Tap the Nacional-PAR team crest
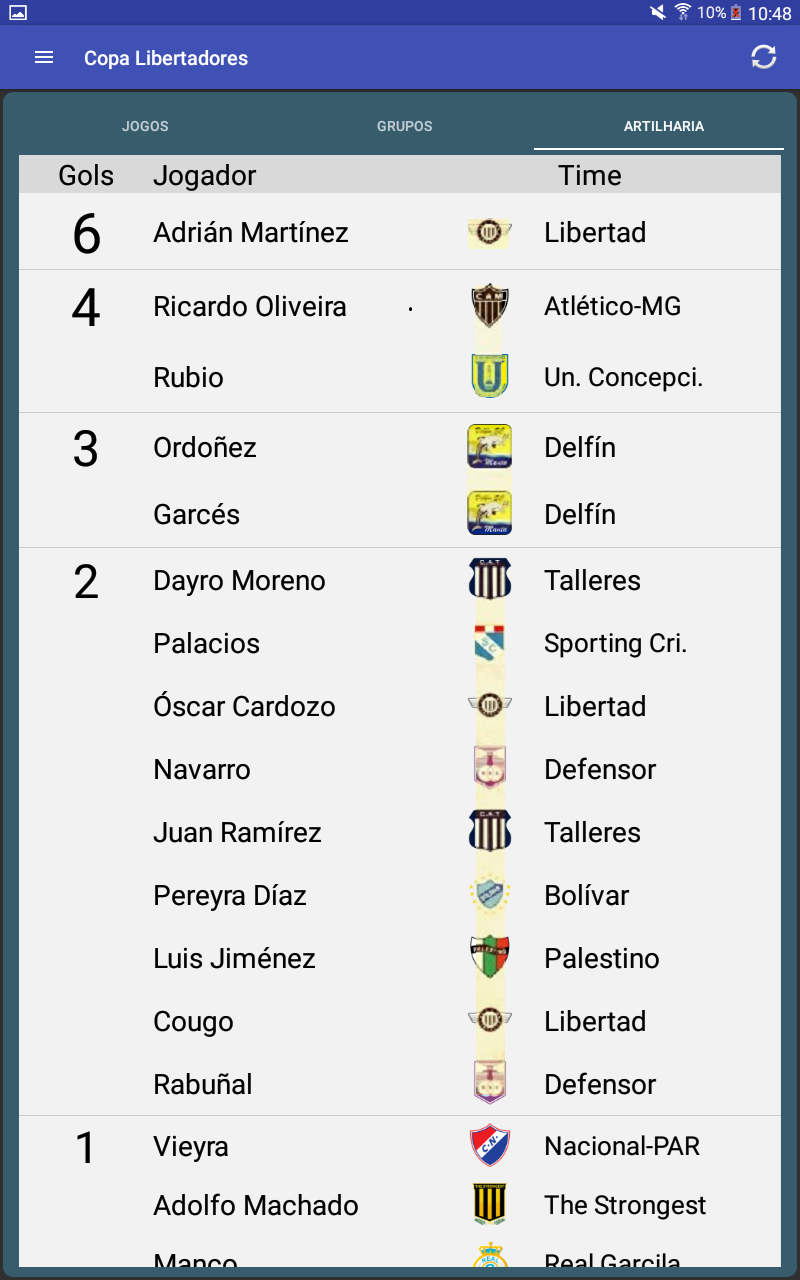The width and height of the screenshot is (800, 1280). click(x=490, y=1146)
